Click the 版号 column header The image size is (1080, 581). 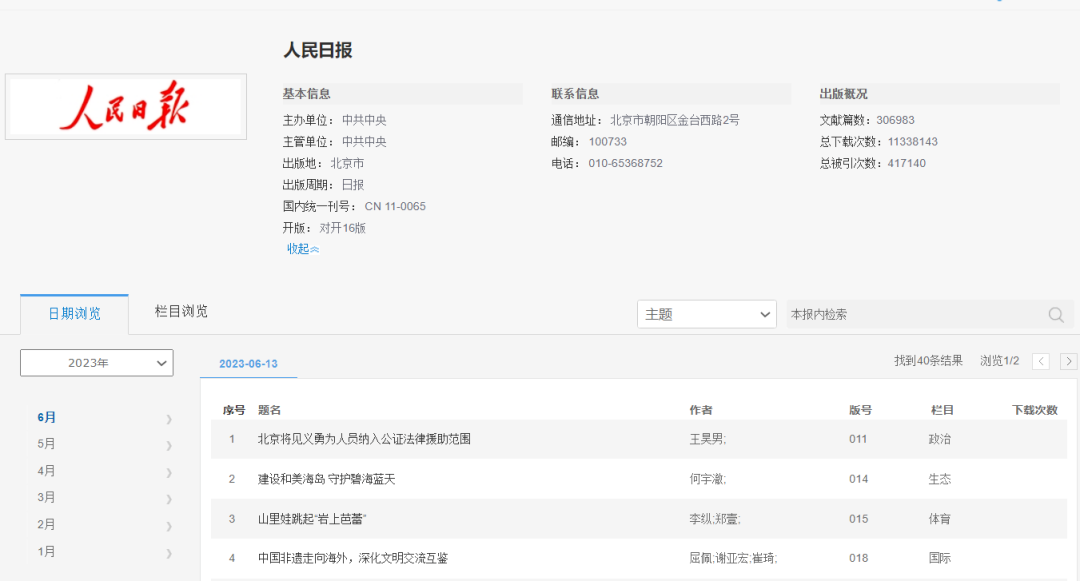pyautogui.click(x=860, y=410)
